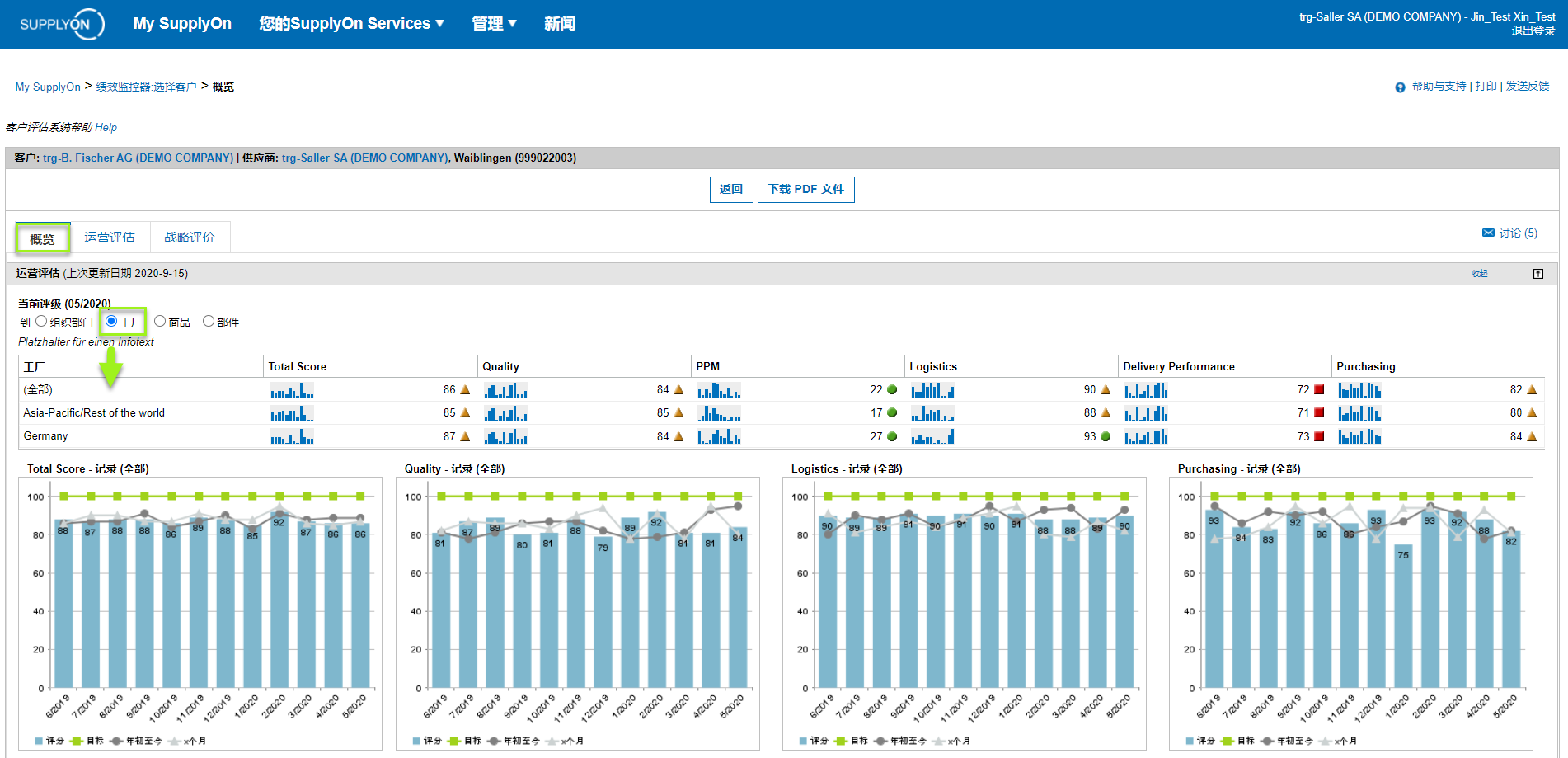Click 讨论 (5) link
This screenshot has height=758, width=1568.
pos(1518,233)
